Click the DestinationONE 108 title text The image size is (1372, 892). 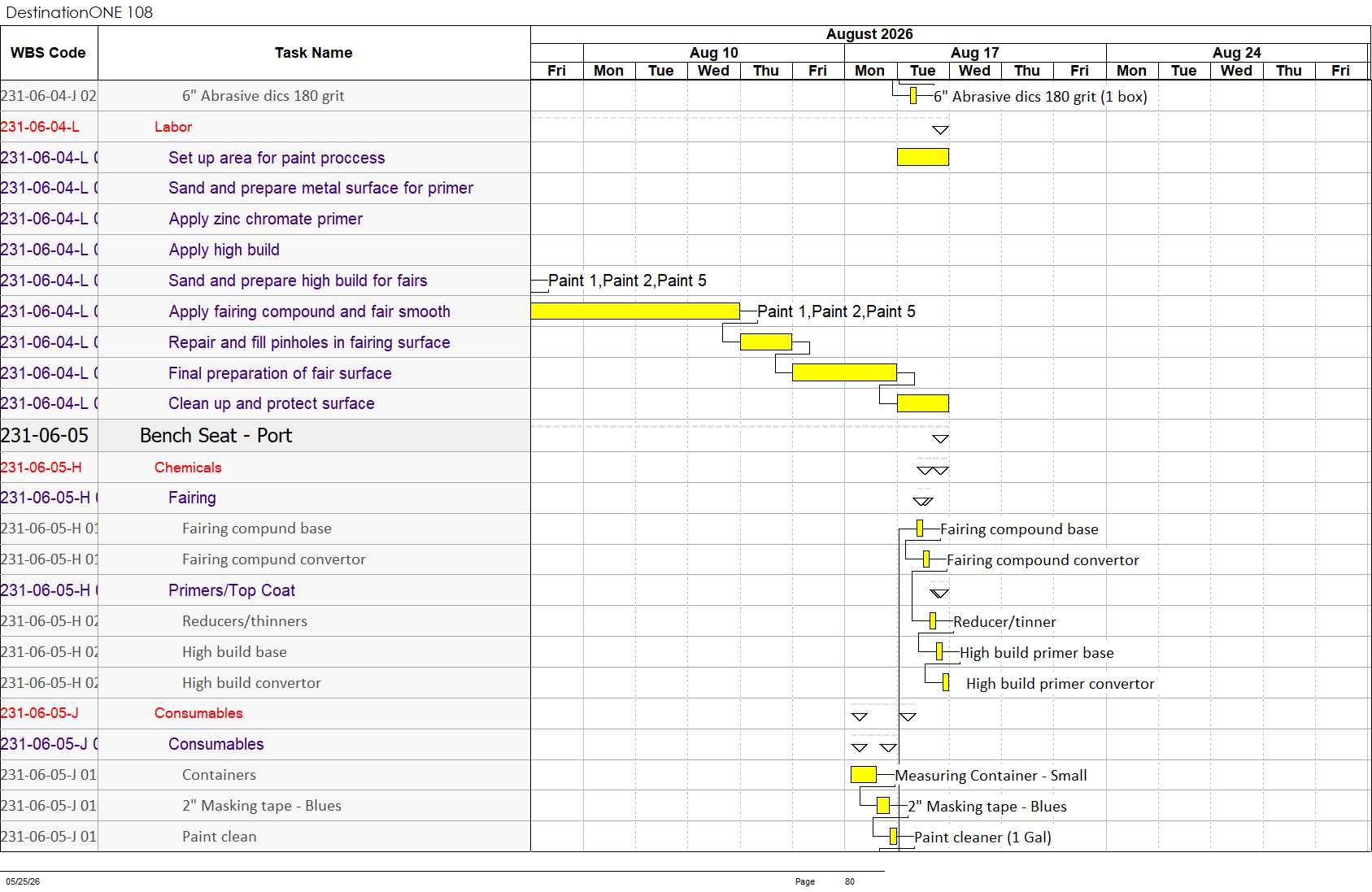(x=80, y=12)
